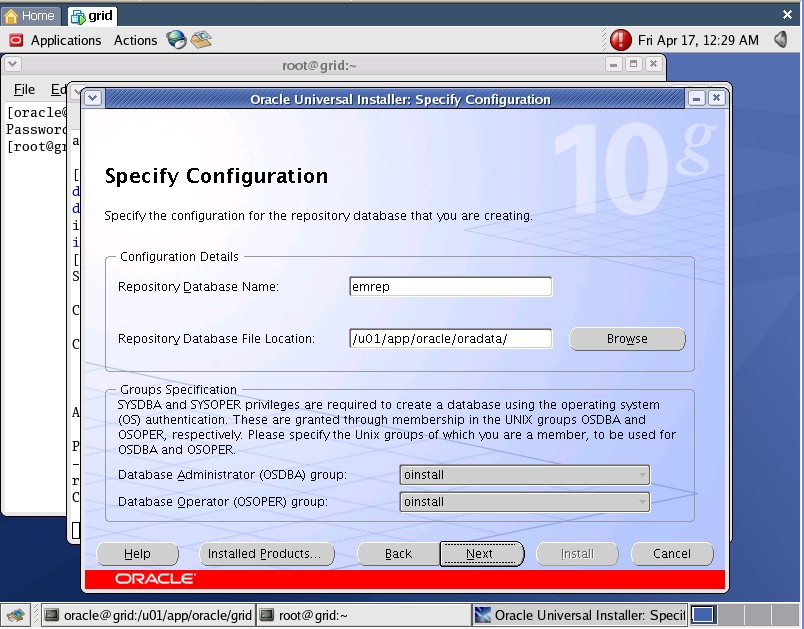Open the Installed Products list
804x629 pixels.
(x=264, y=554)
